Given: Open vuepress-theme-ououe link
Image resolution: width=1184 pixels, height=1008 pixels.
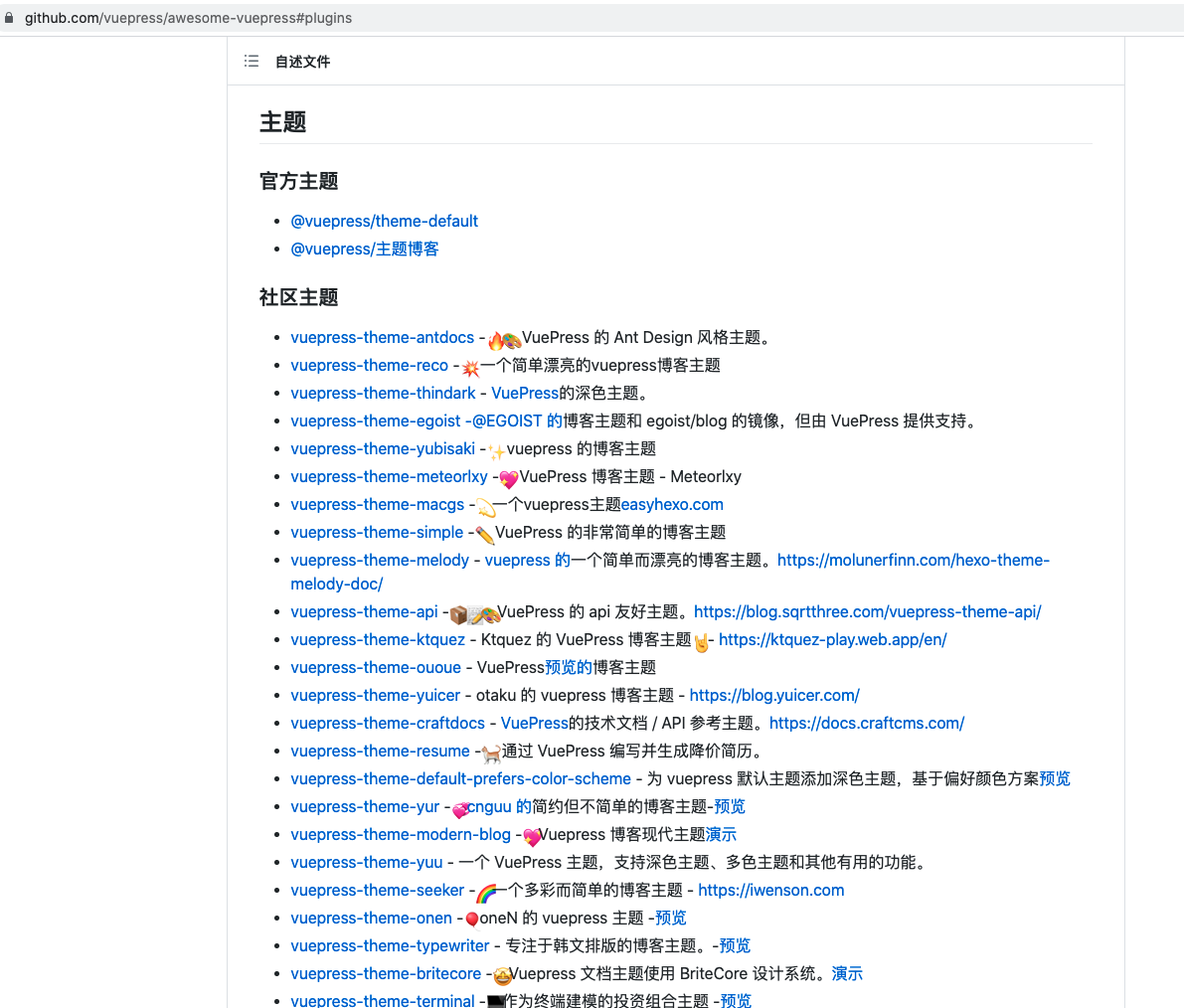Looking at the screenshot, I should pos(376,668).
